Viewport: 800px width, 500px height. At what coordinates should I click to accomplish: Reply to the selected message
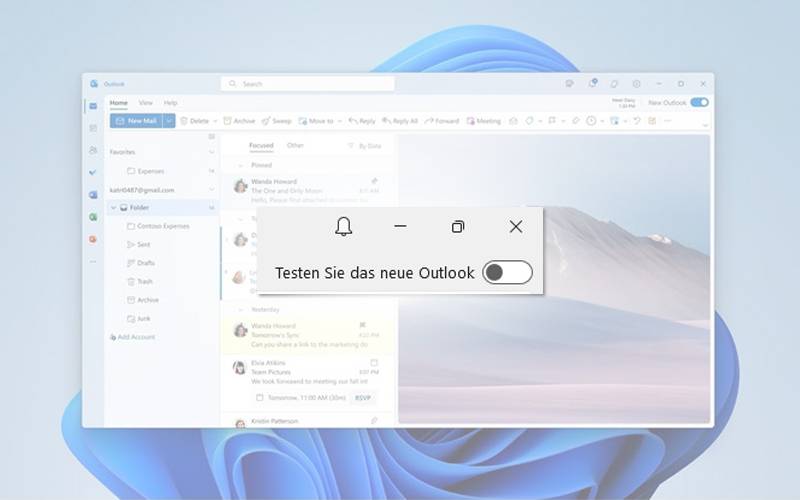362,121
